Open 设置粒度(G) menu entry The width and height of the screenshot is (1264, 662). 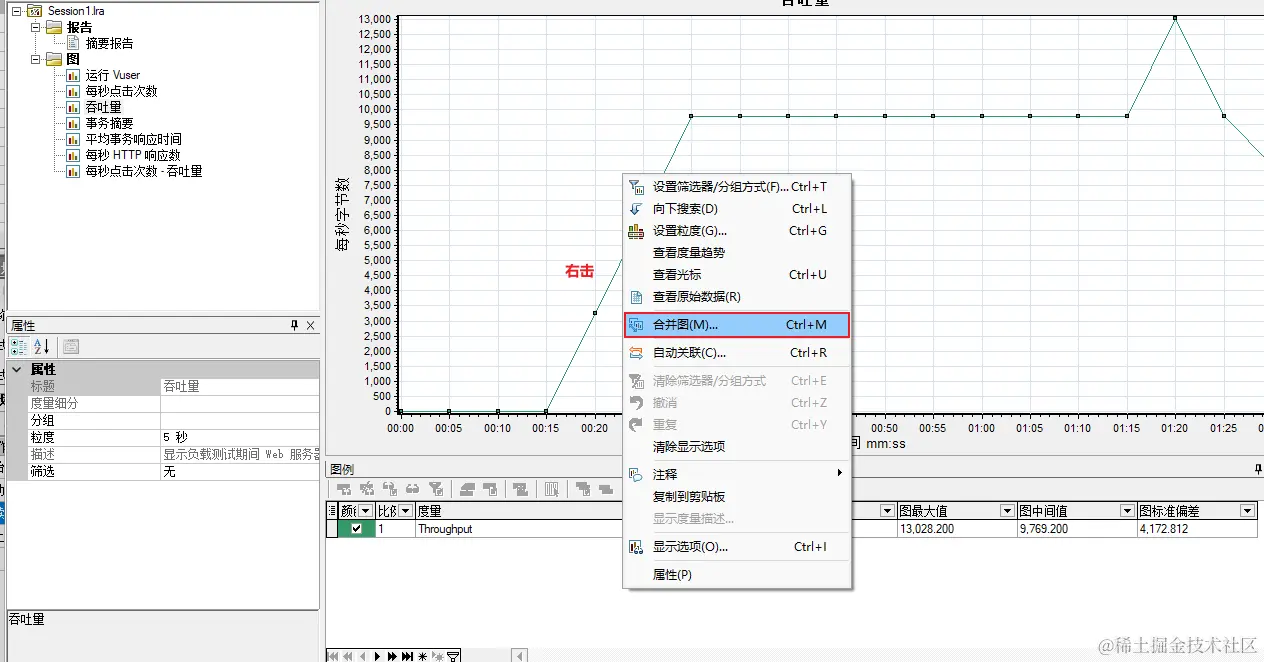pyautogui.click(x=737, y=231)
